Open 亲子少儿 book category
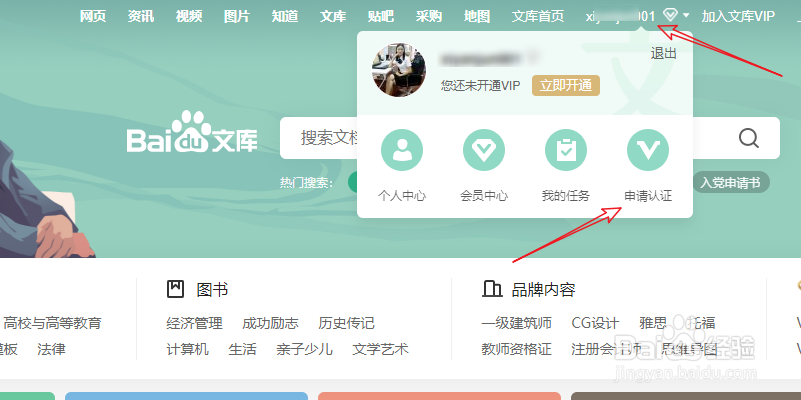This screenshot has width=801, height=400. [304, 349]
